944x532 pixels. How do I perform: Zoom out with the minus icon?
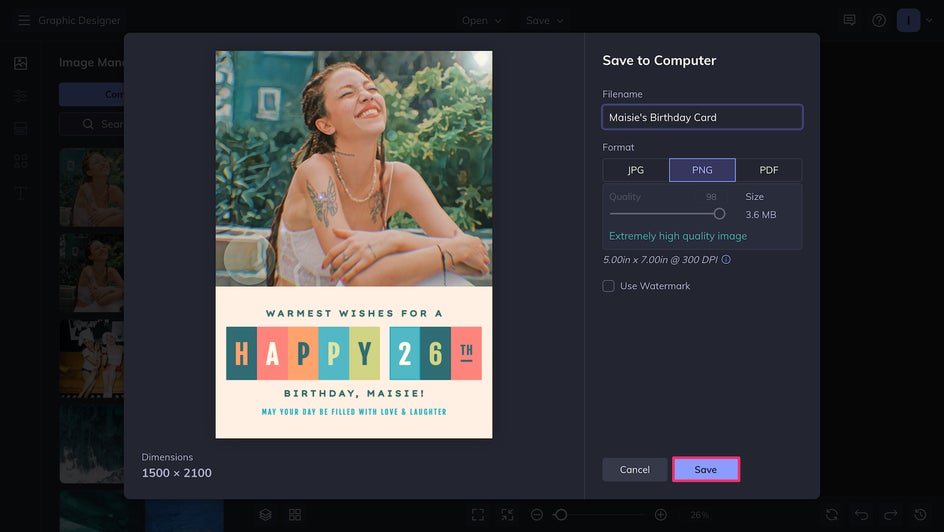coord(537,515)
